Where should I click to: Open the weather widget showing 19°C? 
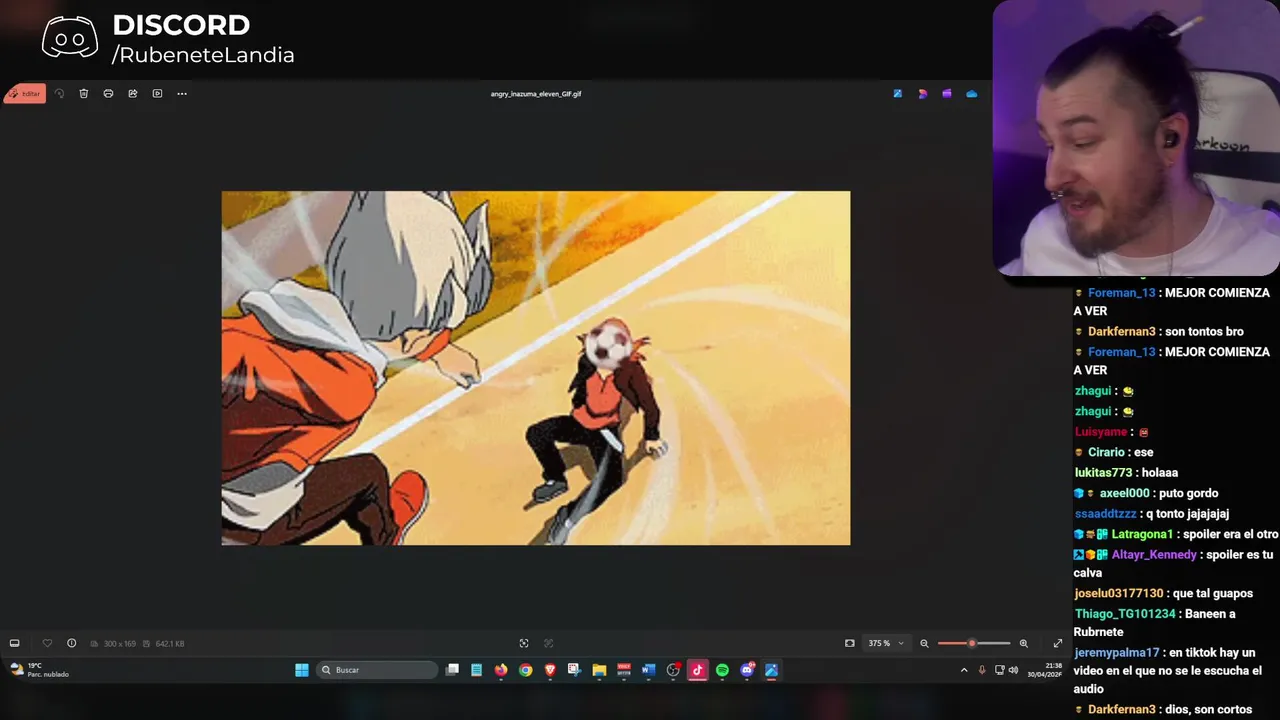(40, 670)
